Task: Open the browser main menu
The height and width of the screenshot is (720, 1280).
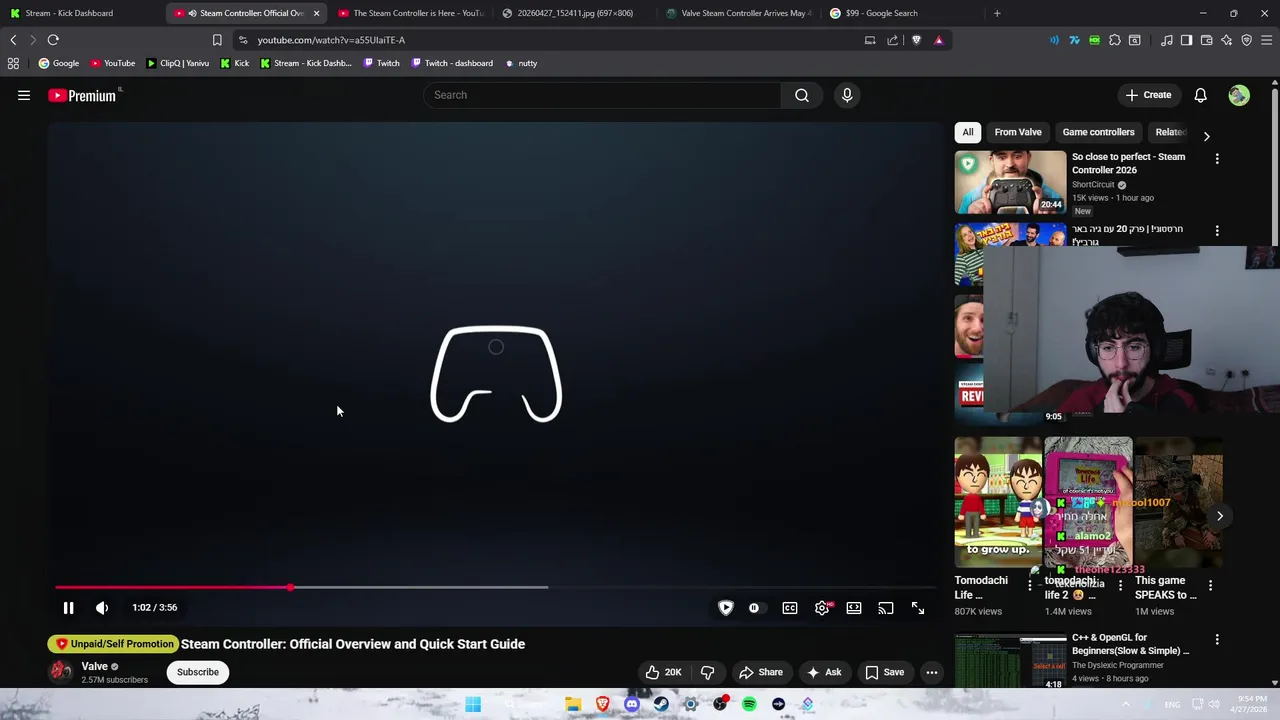Action: pyautogui.click(x=1267, y=40)
